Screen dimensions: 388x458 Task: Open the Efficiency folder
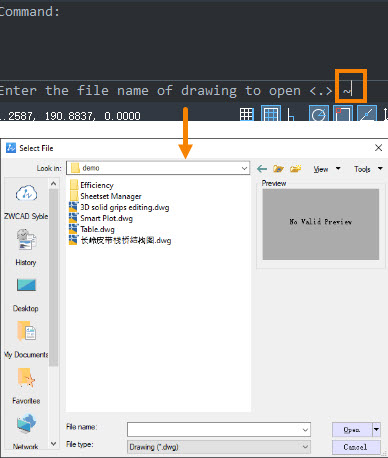[92, 185]
